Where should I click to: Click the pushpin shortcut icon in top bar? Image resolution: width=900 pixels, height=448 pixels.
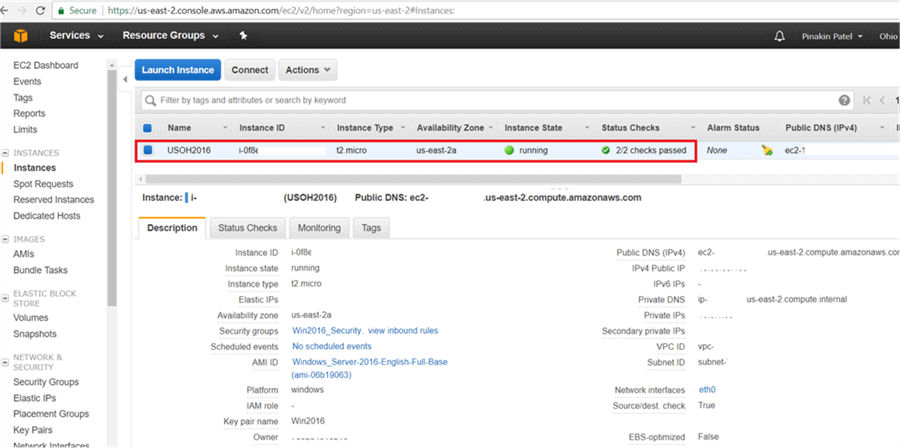tap(243, 36)
